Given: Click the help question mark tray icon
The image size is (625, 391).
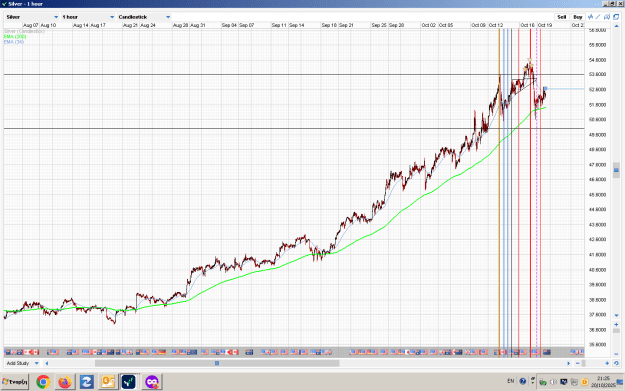Looking at the screenshot, I should tap(523, 381).
